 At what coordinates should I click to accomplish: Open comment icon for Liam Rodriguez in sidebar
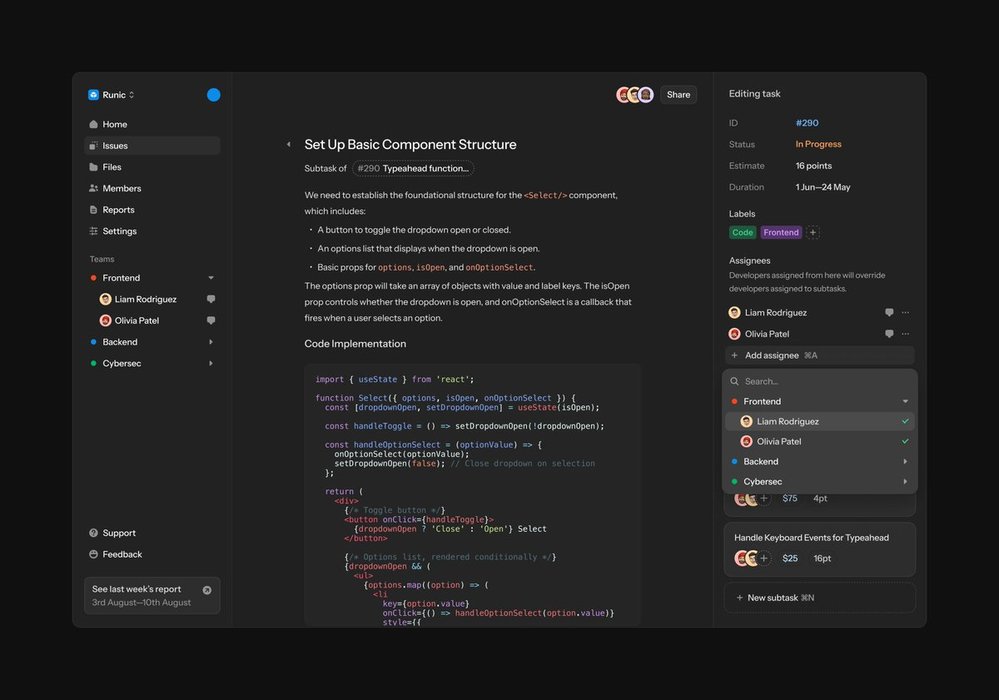pos(211,299)
